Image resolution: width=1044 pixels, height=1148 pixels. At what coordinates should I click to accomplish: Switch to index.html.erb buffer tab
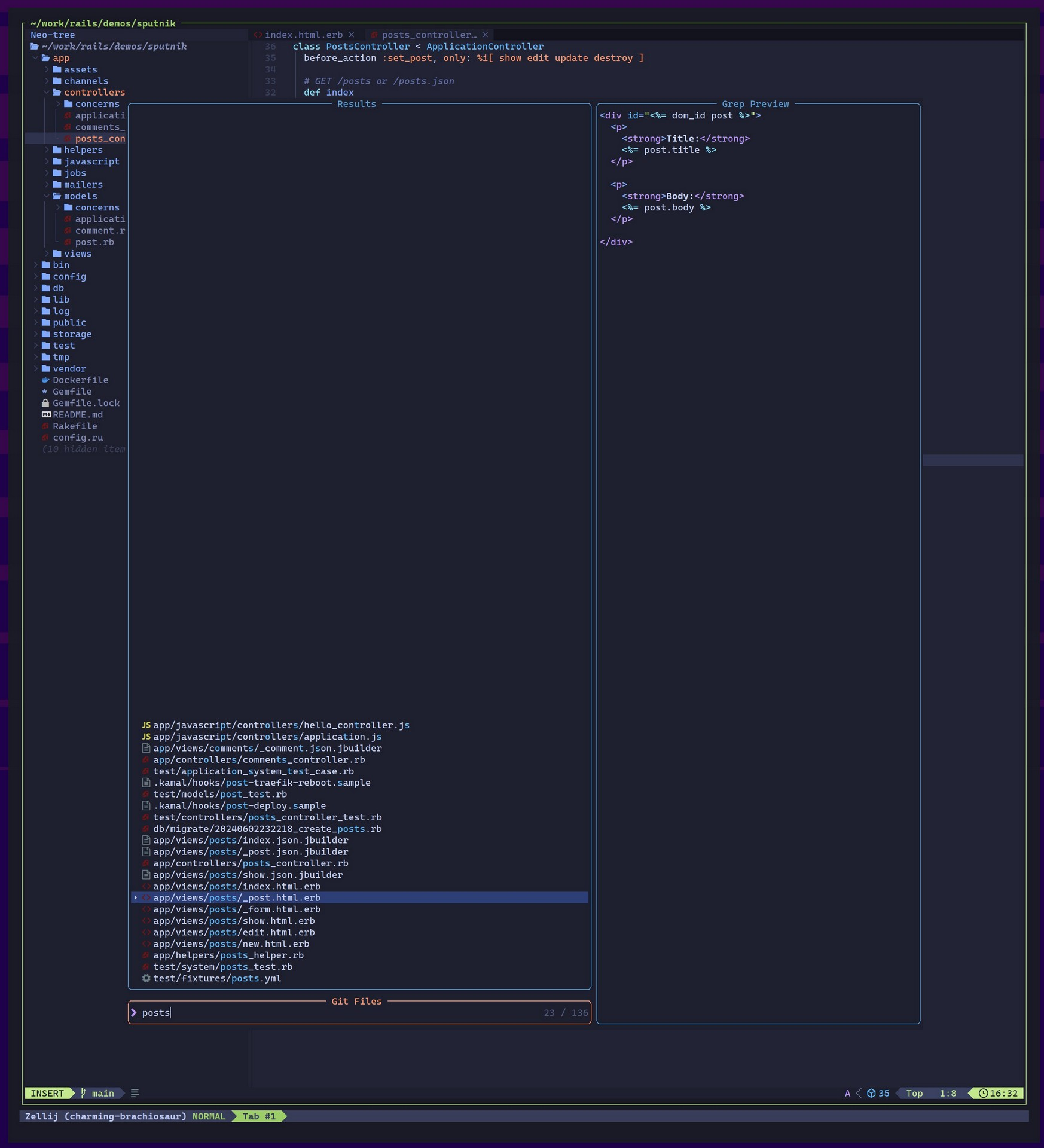[303, 35]
